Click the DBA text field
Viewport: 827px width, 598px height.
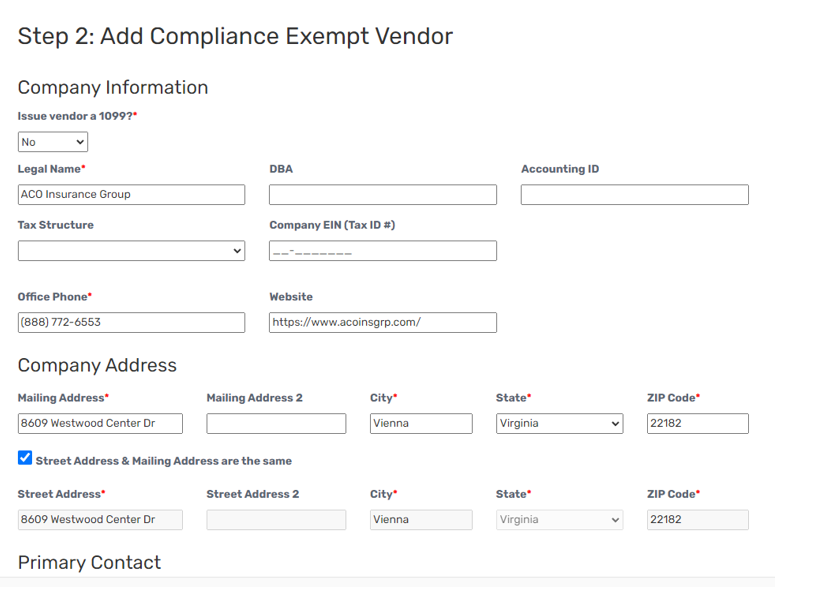point(383,195)
